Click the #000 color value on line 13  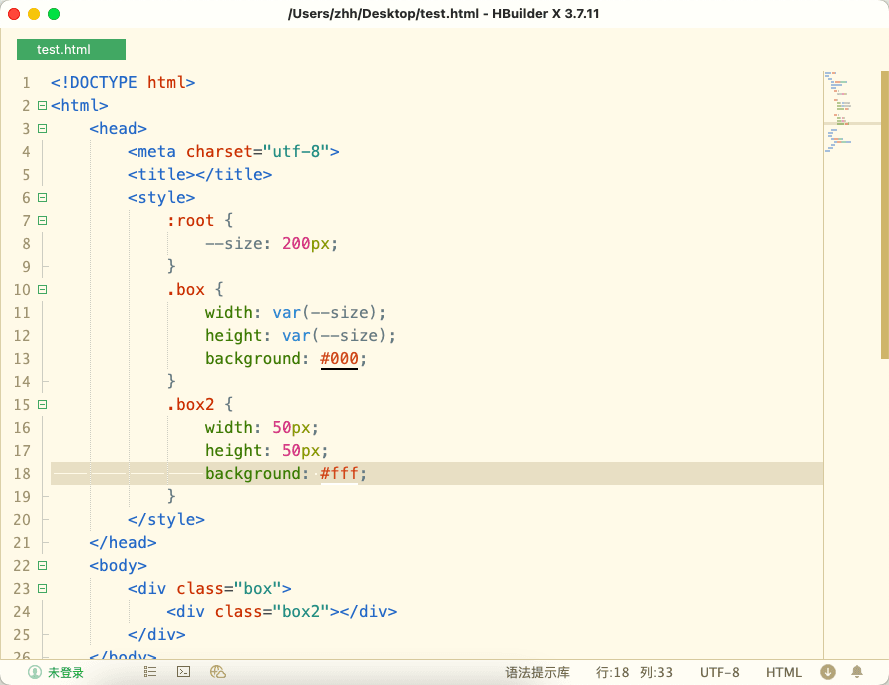339,359
